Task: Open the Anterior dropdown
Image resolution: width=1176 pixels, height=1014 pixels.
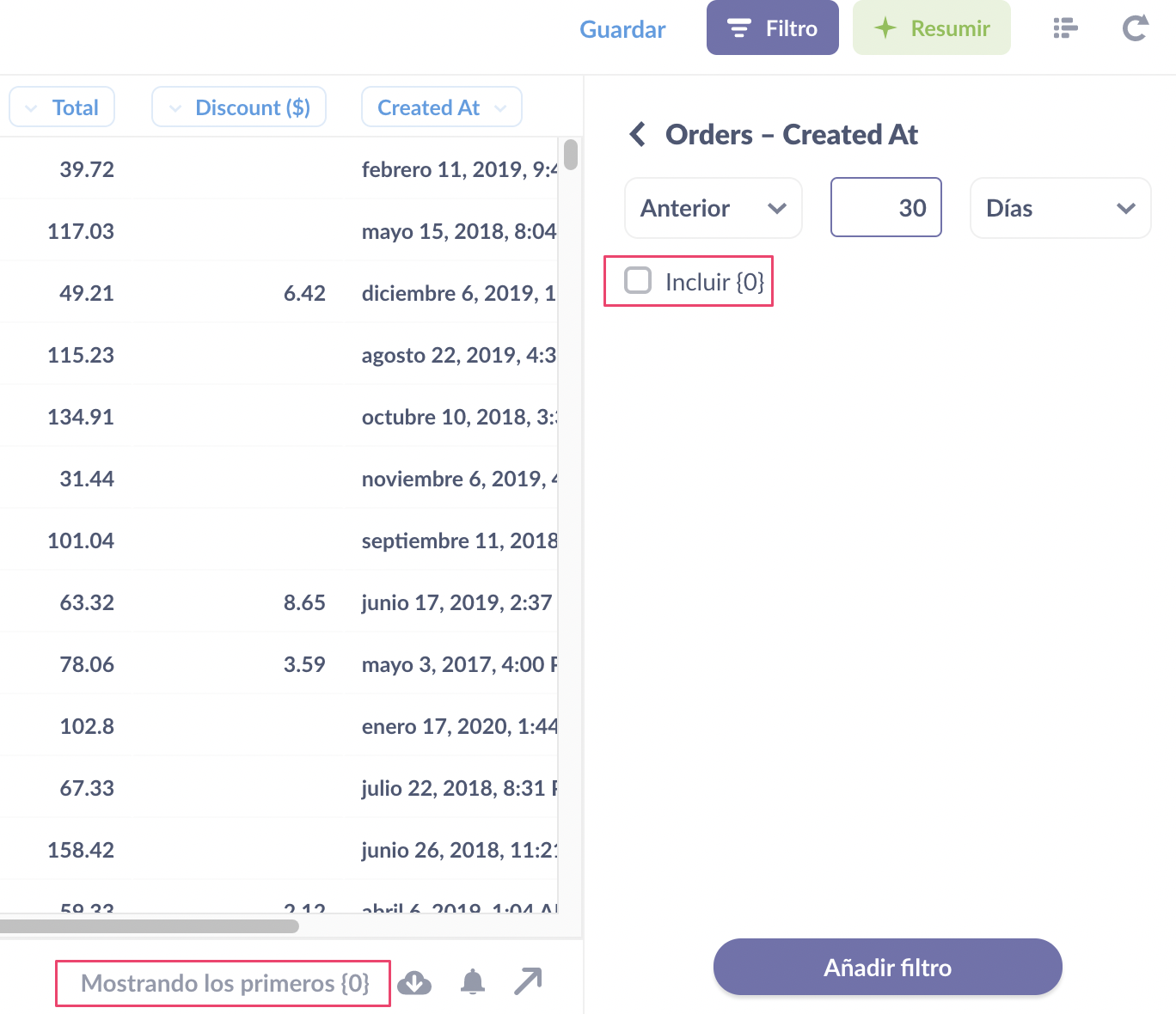Action: pos(713,208)
